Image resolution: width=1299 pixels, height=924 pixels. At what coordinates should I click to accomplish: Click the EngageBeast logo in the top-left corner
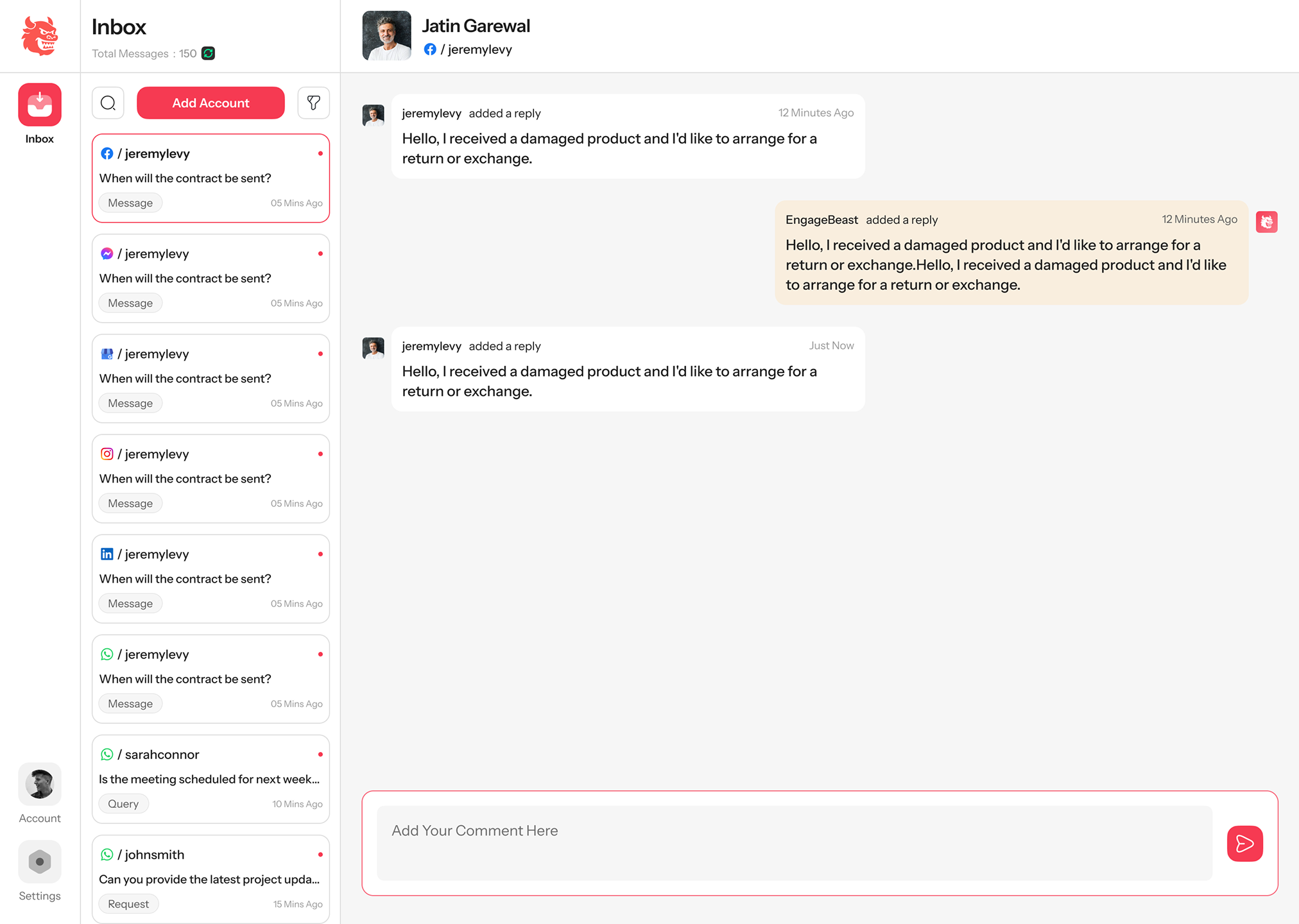(40, 37)
